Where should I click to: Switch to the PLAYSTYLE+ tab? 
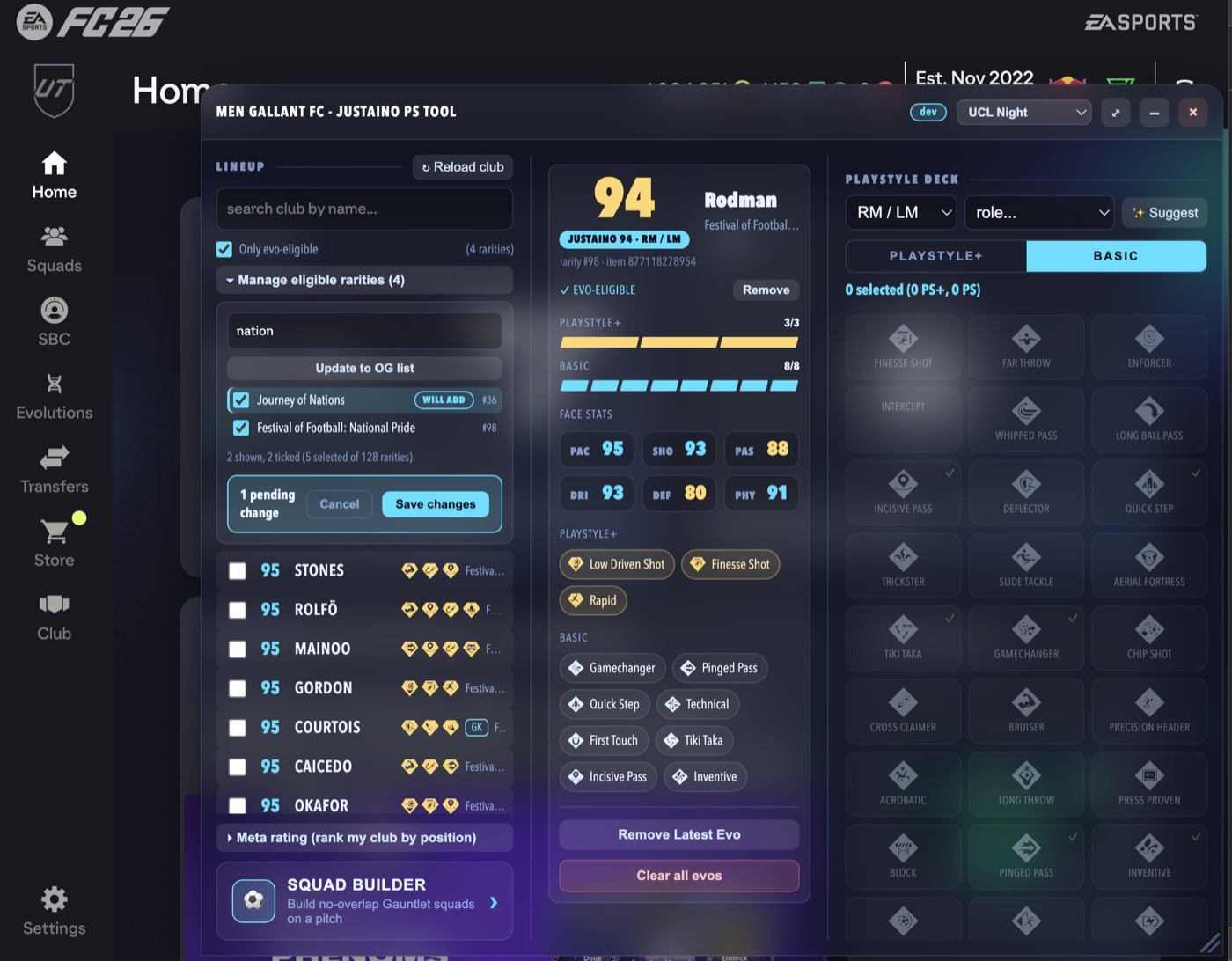pyautogui.click(x=935, y=256)
